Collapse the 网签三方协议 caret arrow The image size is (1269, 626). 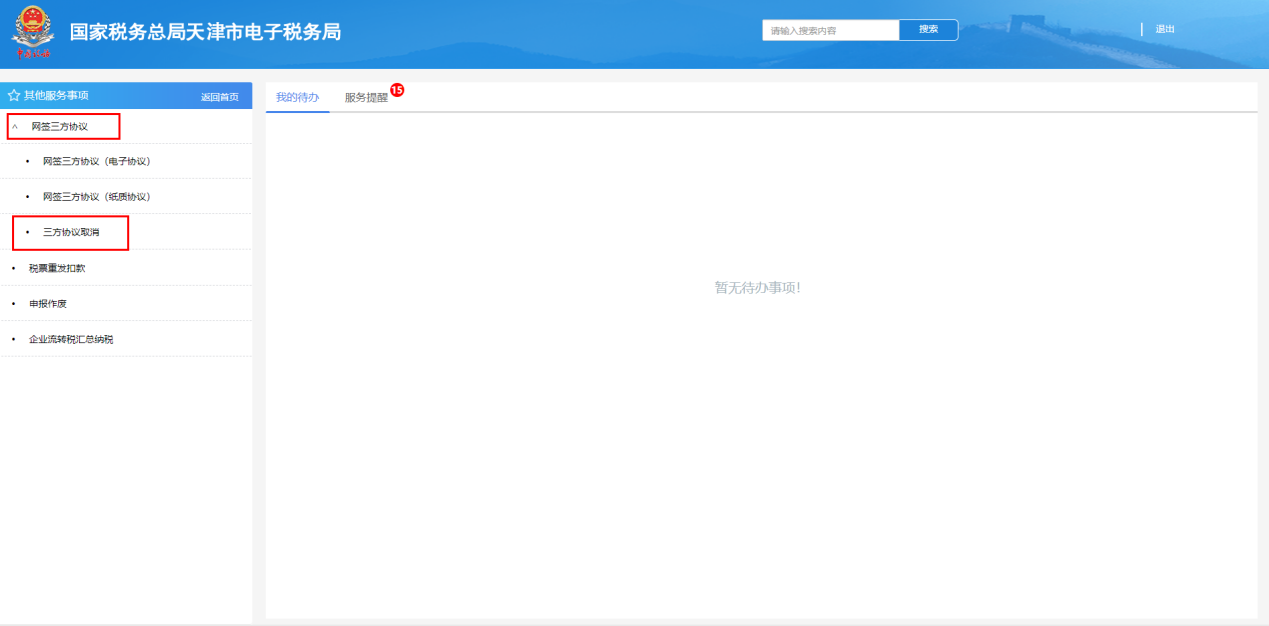(15, 127)
